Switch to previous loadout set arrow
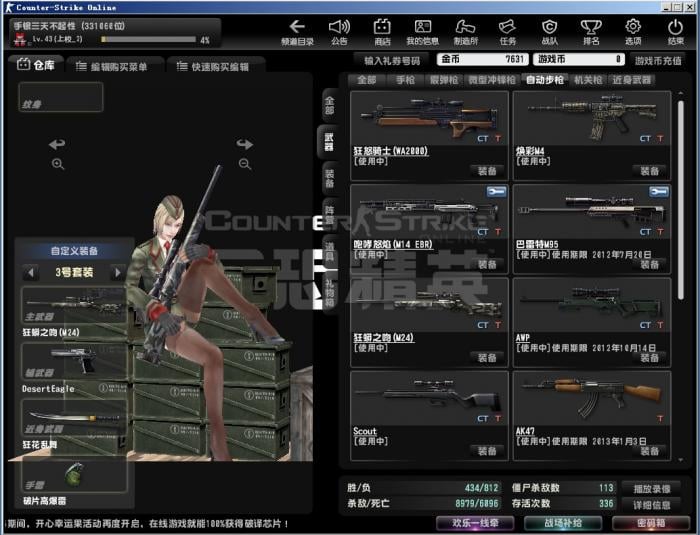 click(x=30, y=272)
